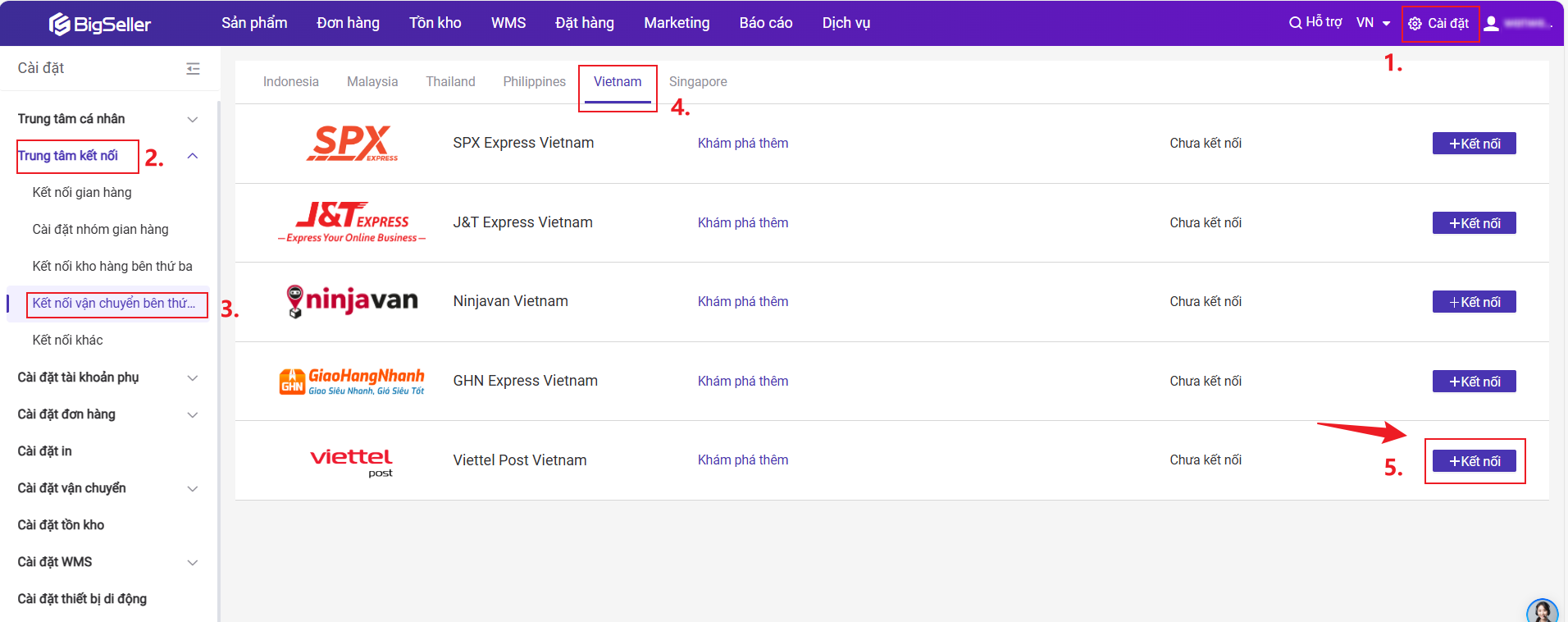
Task: Open Khám phá thêm for GHN Express
Action: click(x=742, y=382)
